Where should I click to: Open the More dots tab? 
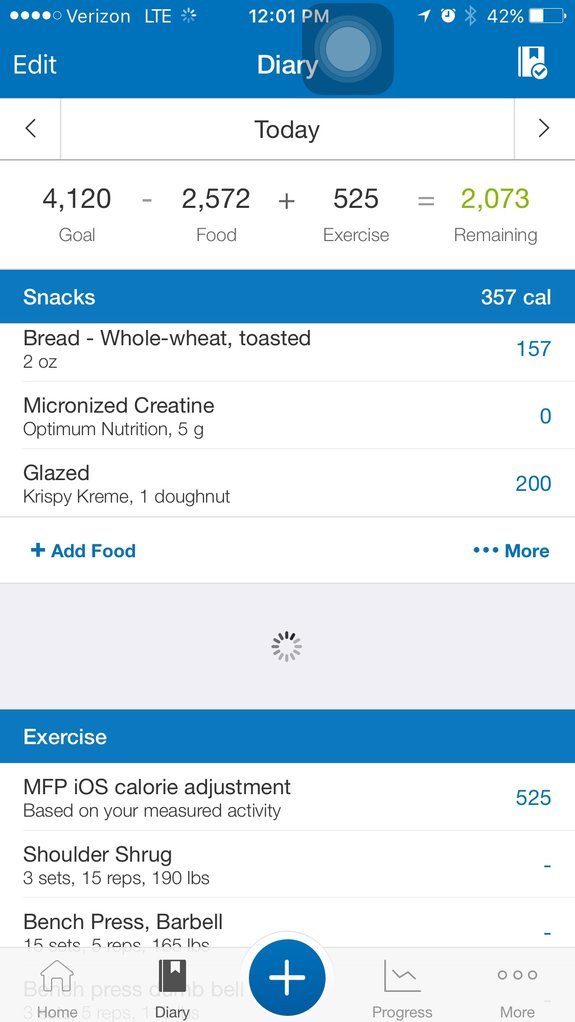pyautogui.click(x=517, y=988)
